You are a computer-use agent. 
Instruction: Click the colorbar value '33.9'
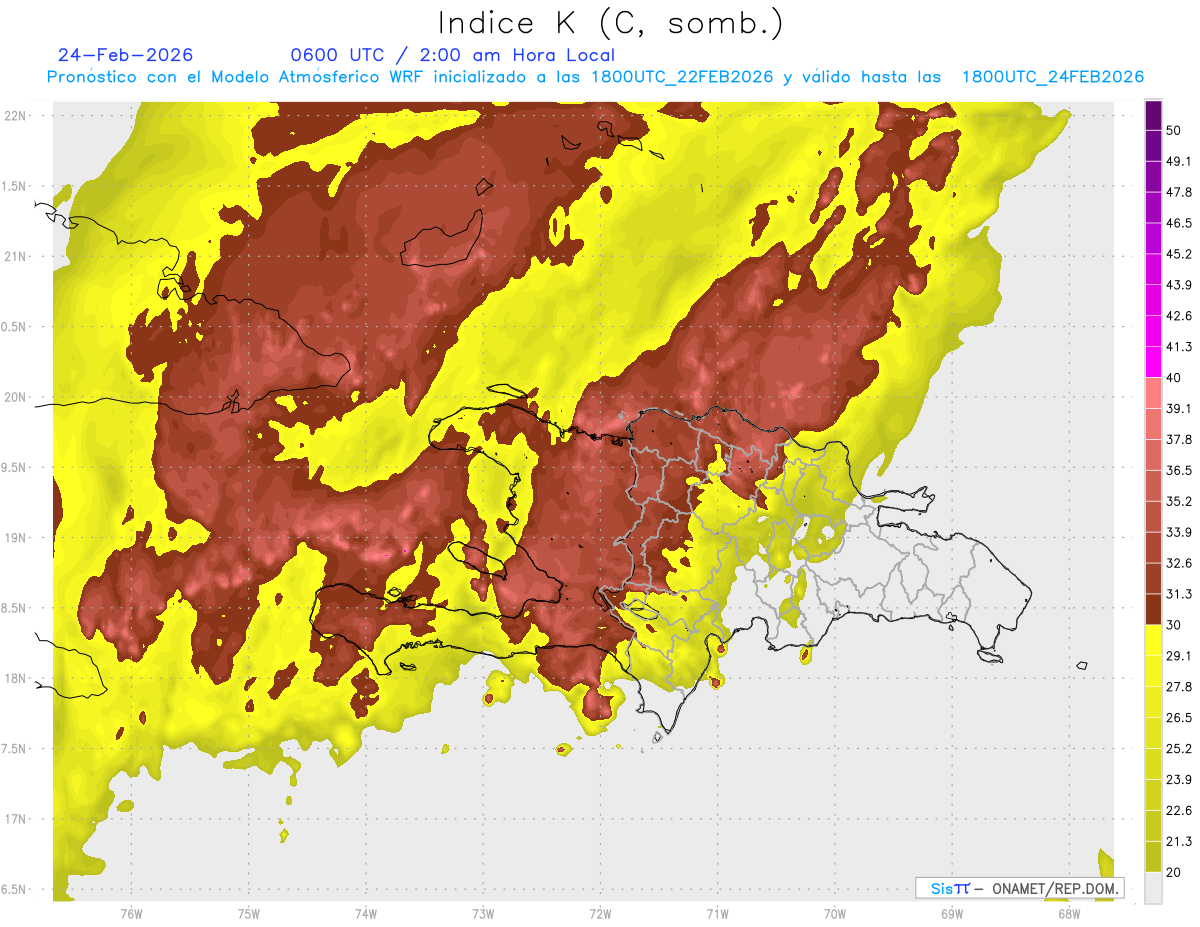pyautogui.click(x=1179, y=532)
